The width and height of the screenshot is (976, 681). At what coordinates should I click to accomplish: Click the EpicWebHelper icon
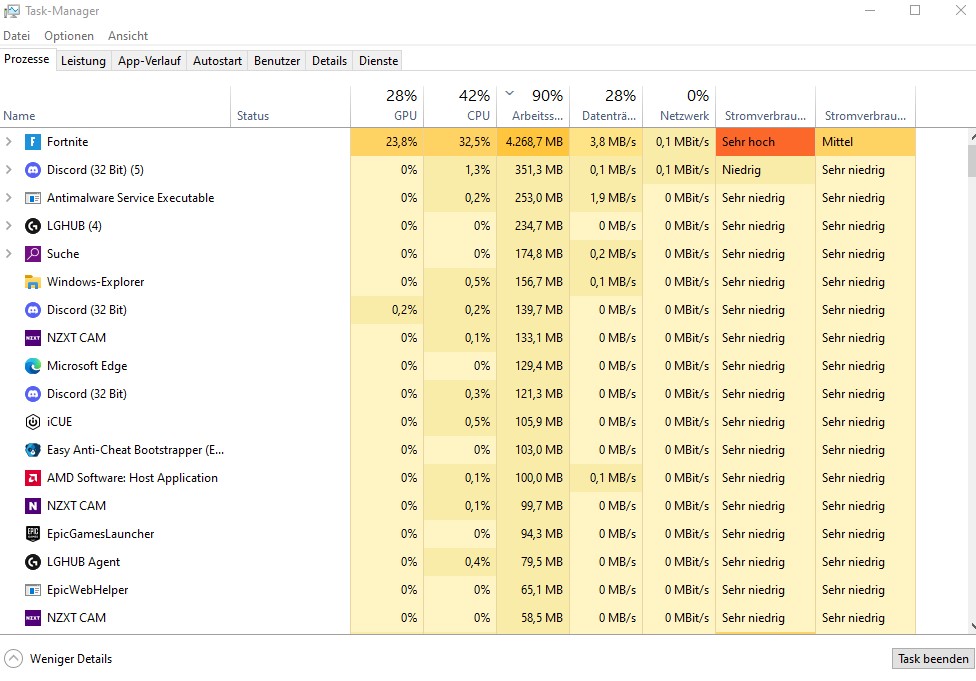pyautogui.click(x=32, y=590)
